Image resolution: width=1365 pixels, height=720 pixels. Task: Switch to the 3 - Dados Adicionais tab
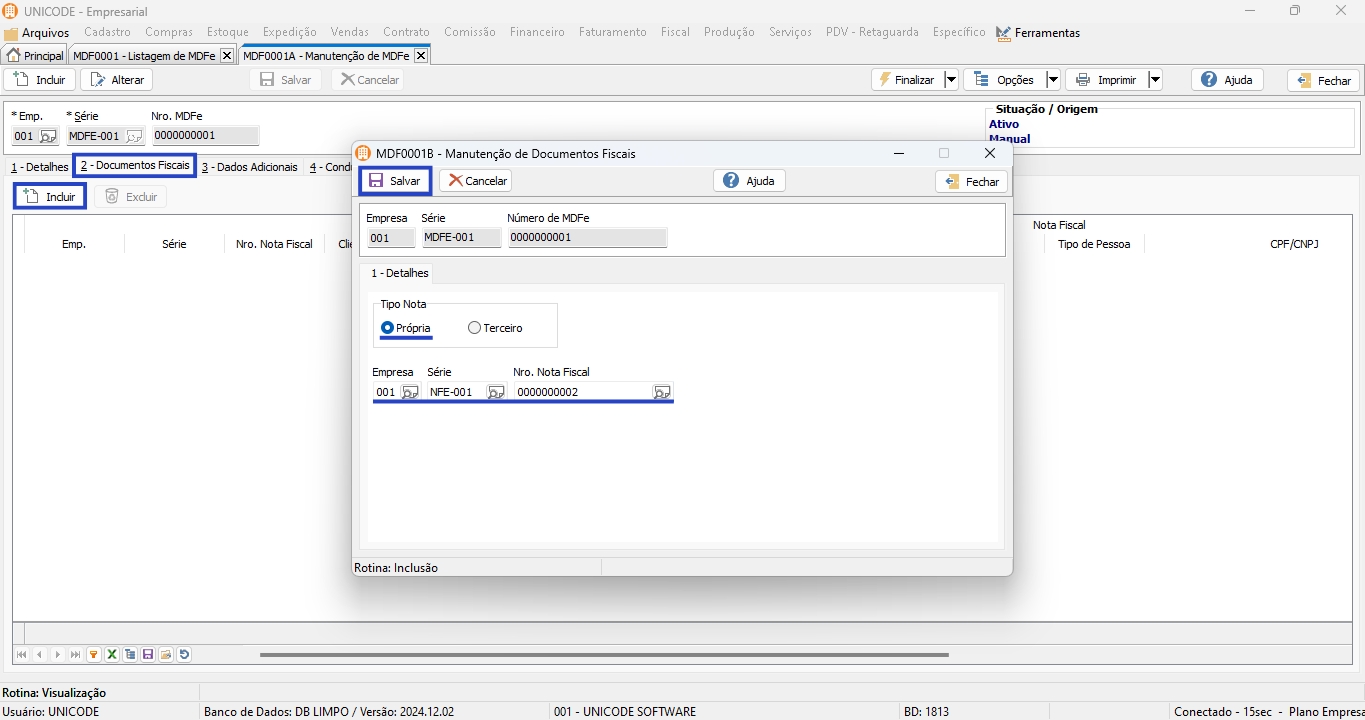click(249, 167)
